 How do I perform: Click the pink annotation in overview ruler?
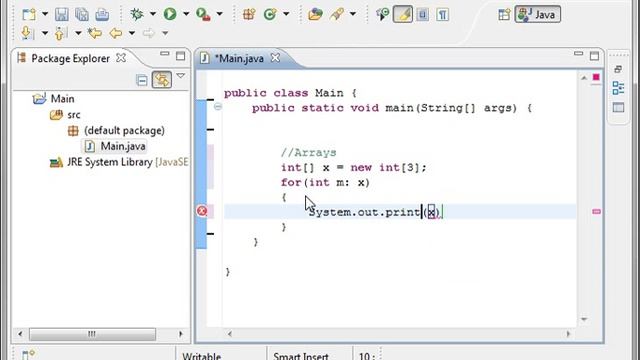point(596,211)
